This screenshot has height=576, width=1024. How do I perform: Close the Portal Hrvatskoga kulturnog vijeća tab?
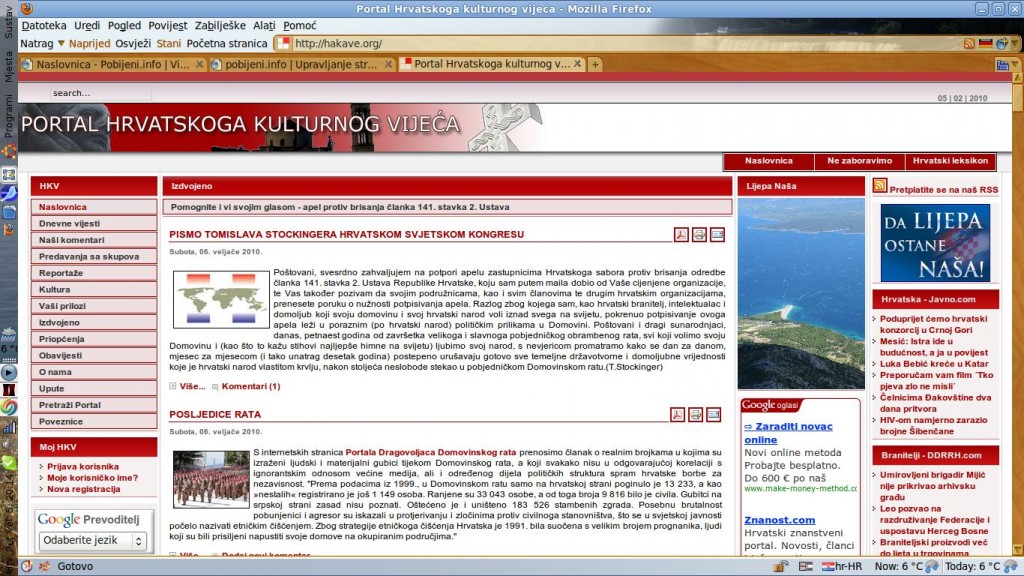click(577, 64)
